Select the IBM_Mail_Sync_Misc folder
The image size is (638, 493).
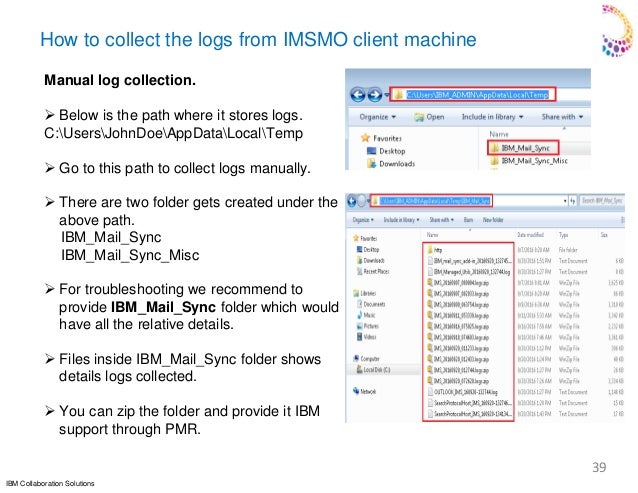pyautogui.click(x=529, y=161)
